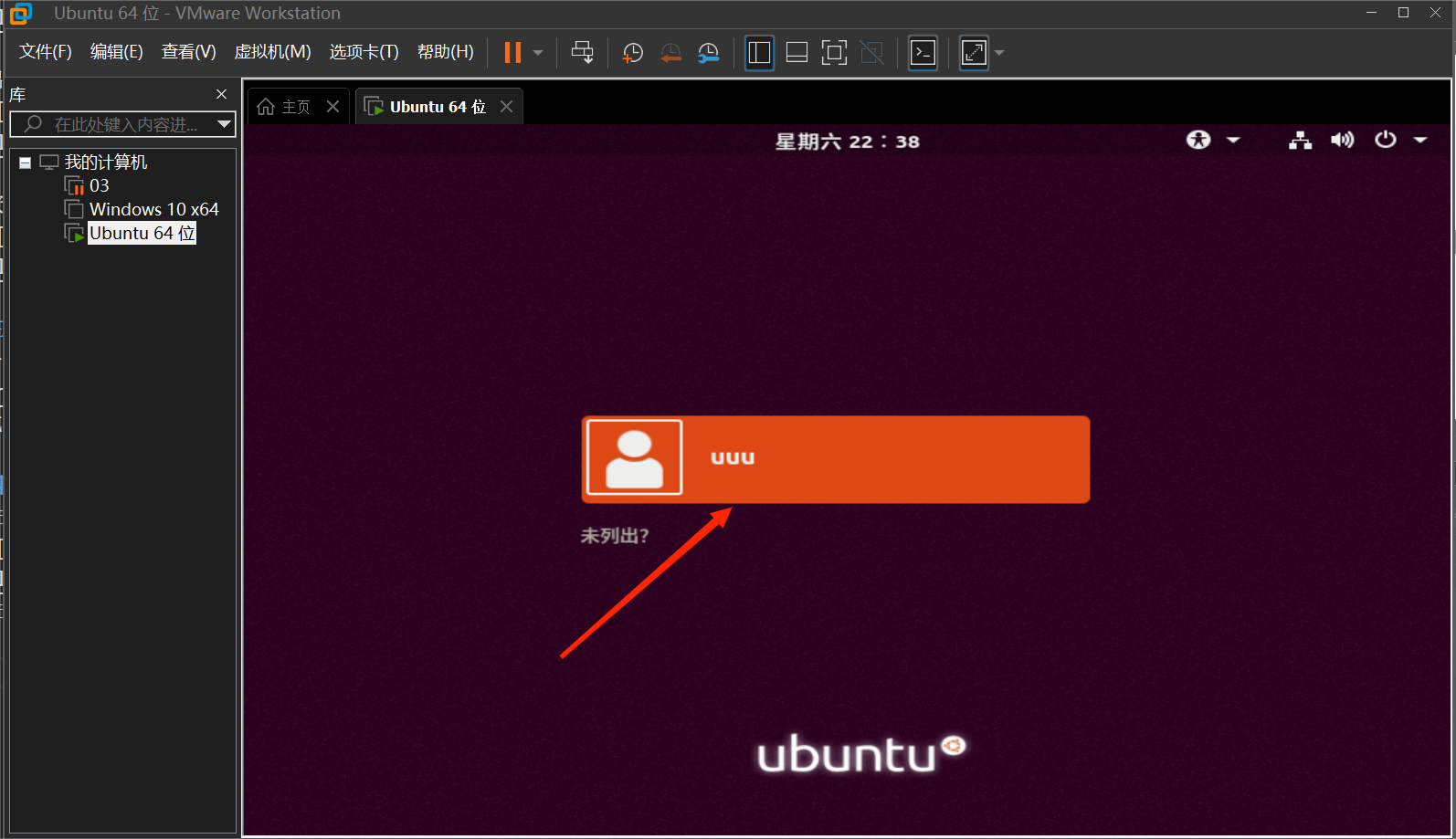Screen dimensions: 1456x839
Task: Expand the stretch display dropdown arrow
Action: [x=999, y=53]
